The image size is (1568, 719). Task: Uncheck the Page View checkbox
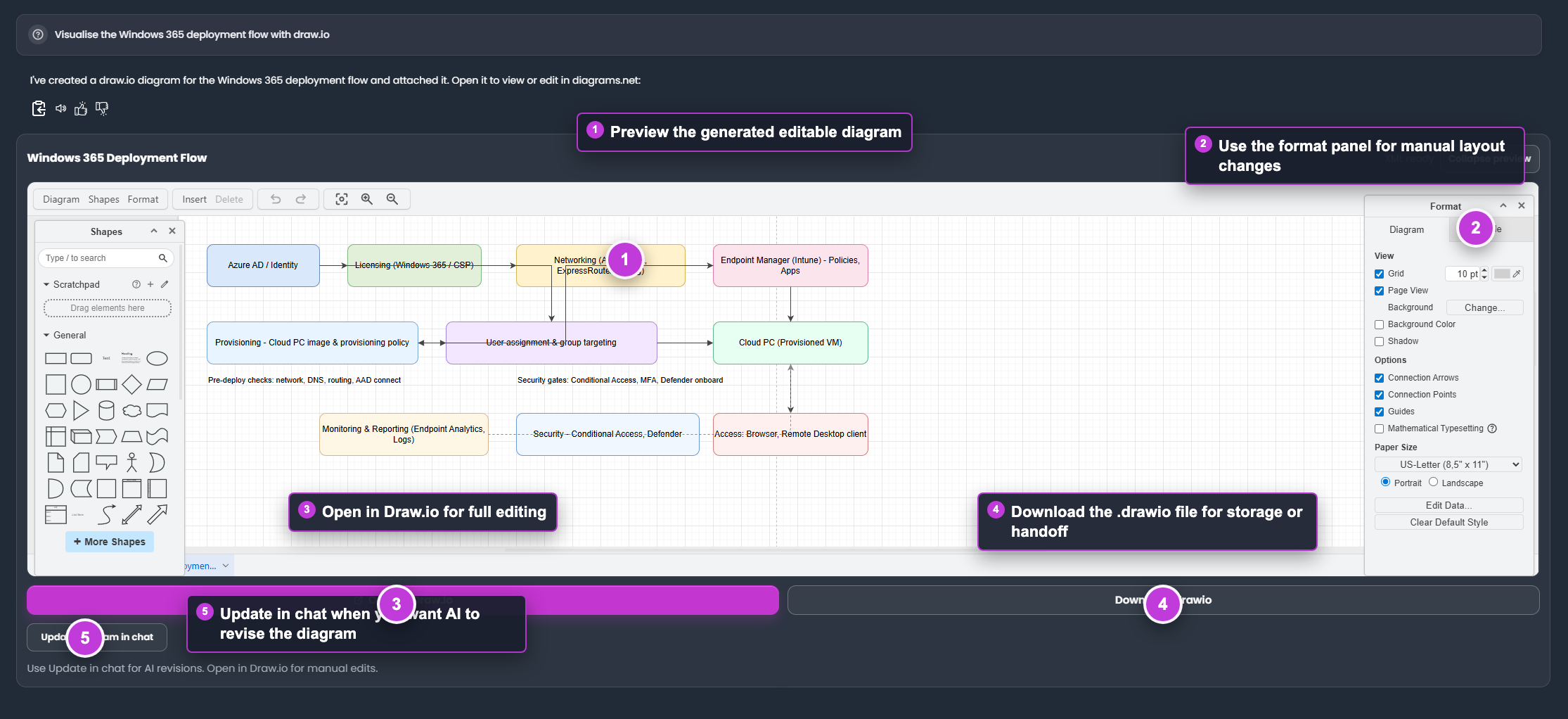click(1379, 291)
